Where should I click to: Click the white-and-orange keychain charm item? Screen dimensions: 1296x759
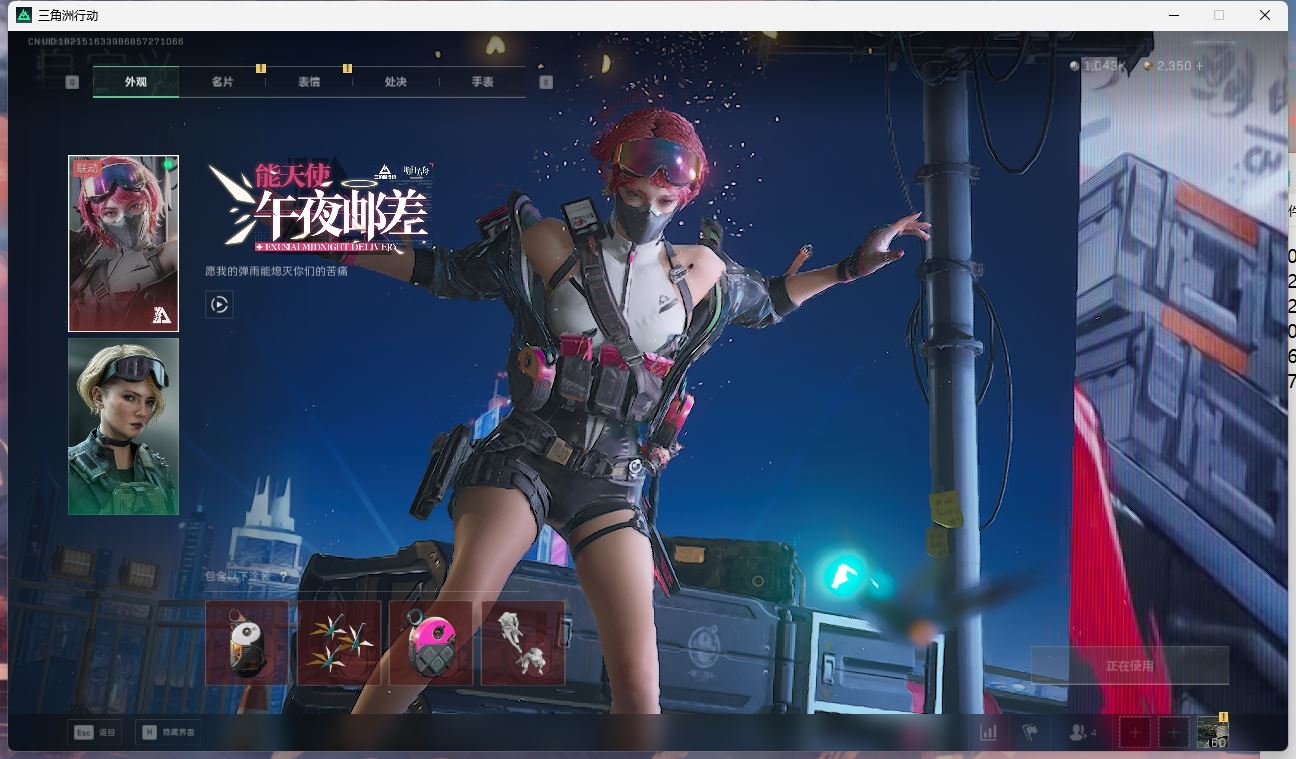[247, 643]
